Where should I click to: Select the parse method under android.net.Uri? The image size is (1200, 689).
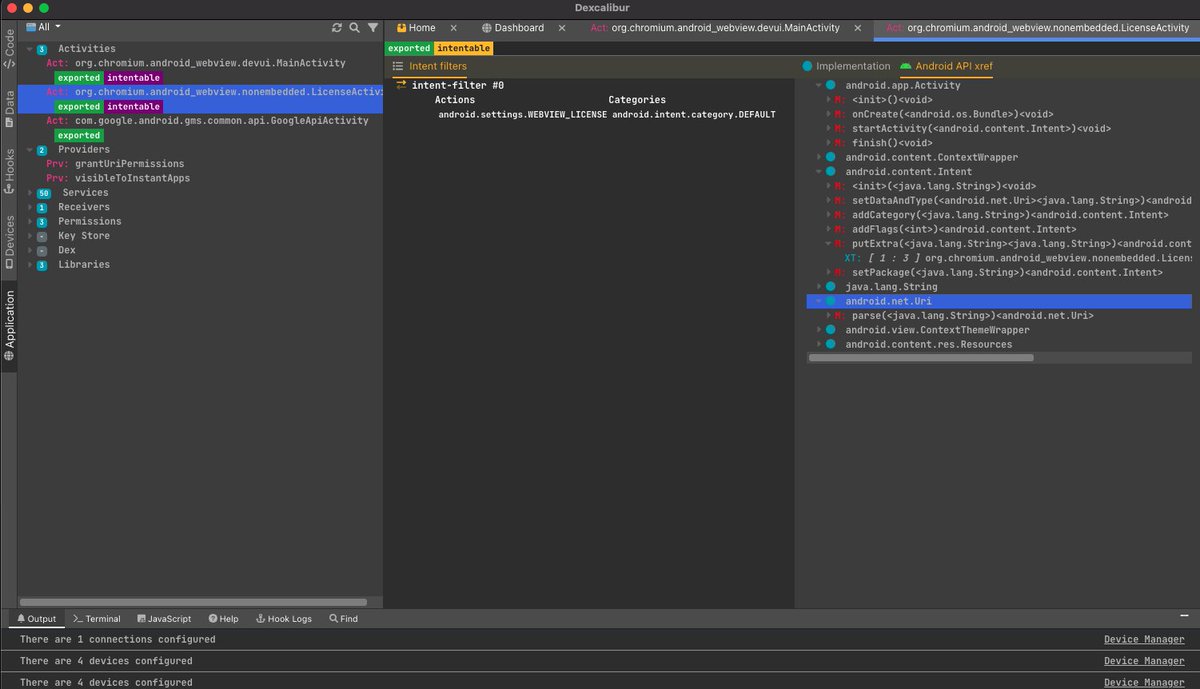[x=964, y=316]
